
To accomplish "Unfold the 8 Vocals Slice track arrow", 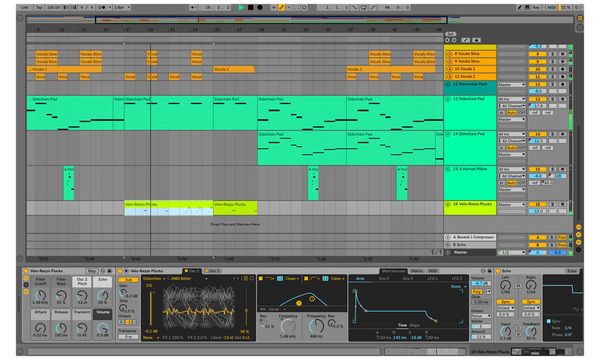I will tap(450, 54).
